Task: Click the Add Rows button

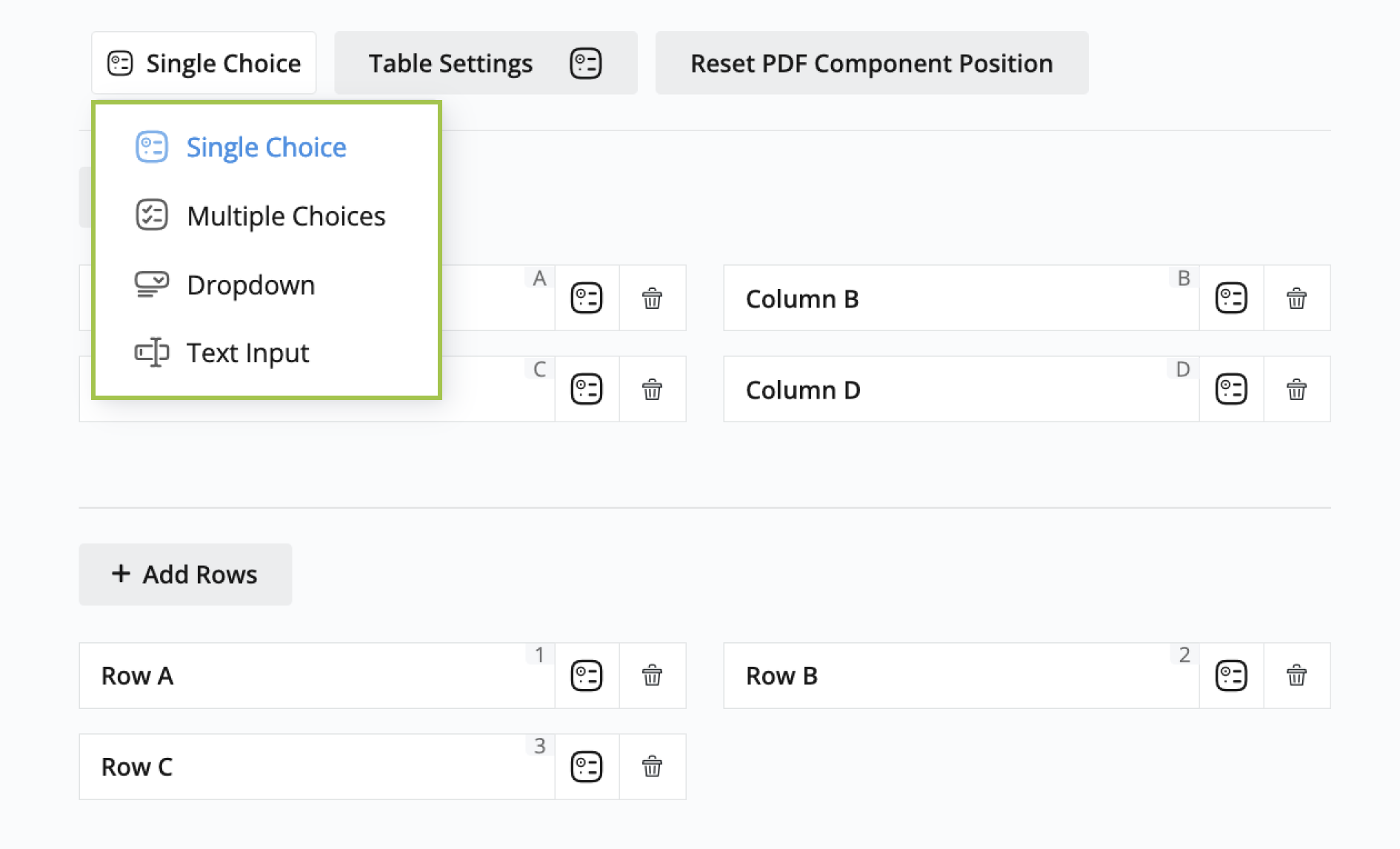Action: pyautogui.click(x=185, y=574)
